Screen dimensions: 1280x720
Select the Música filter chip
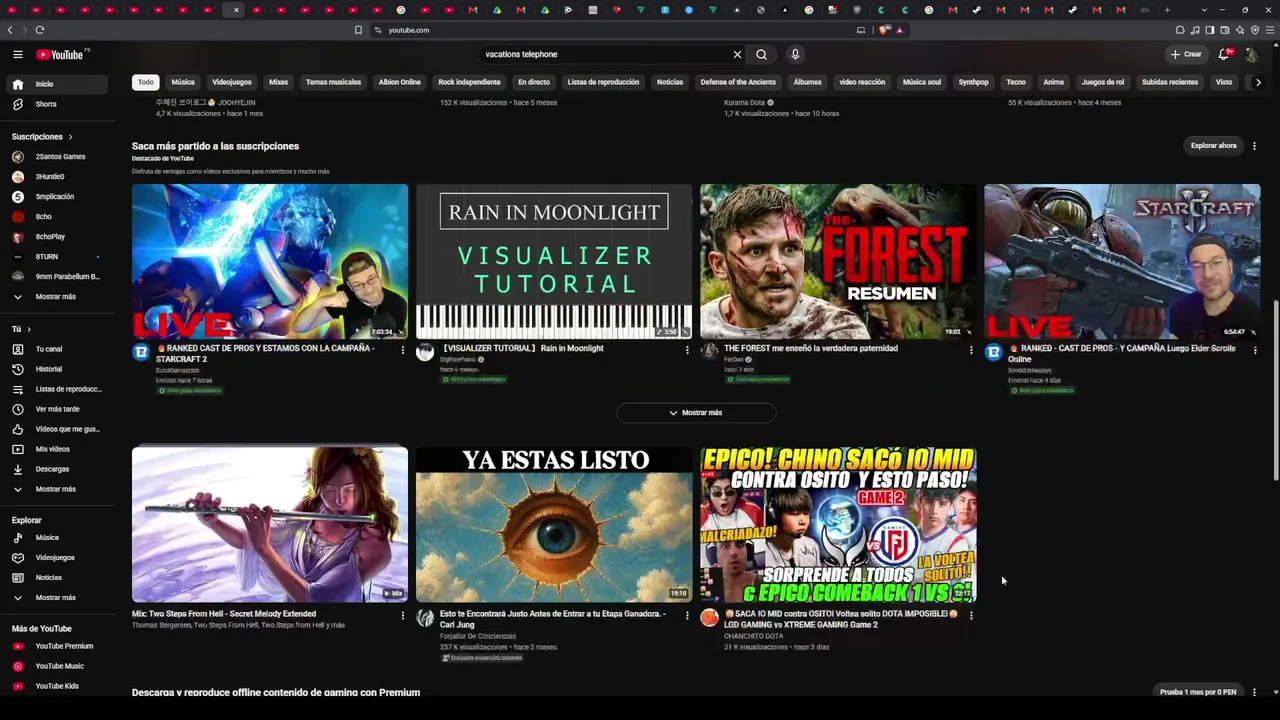pos(183,82)
